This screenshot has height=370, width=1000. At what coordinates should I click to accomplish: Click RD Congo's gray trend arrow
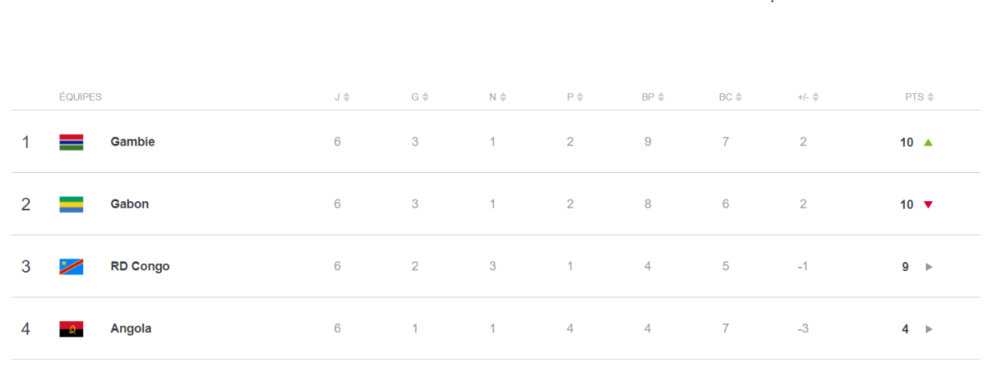point(929,267)
